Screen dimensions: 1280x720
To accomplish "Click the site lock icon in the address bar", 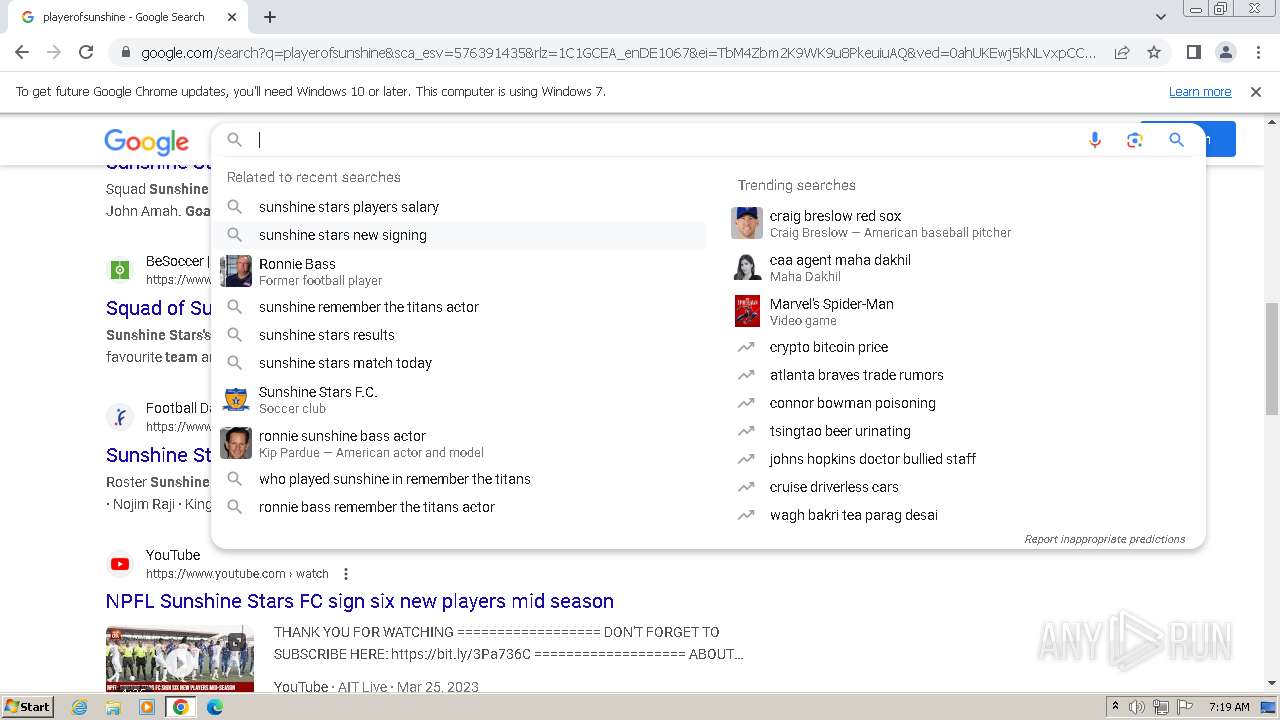I will 125,53.
